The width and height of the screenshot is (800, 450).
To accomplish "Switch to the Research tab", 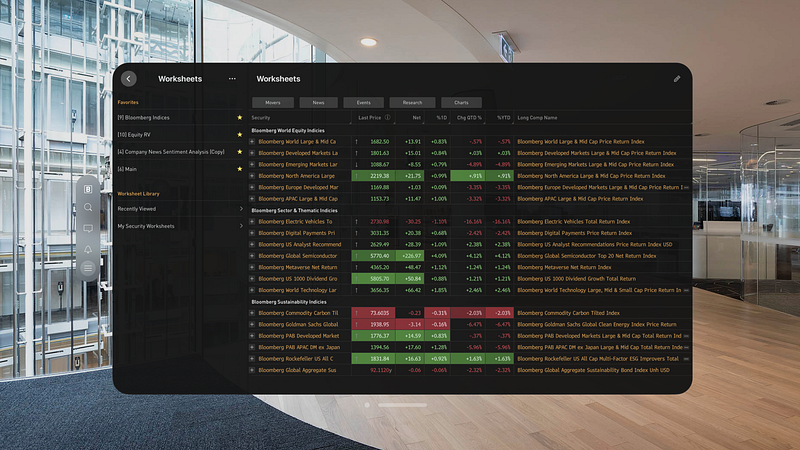I will click(412, 103).
